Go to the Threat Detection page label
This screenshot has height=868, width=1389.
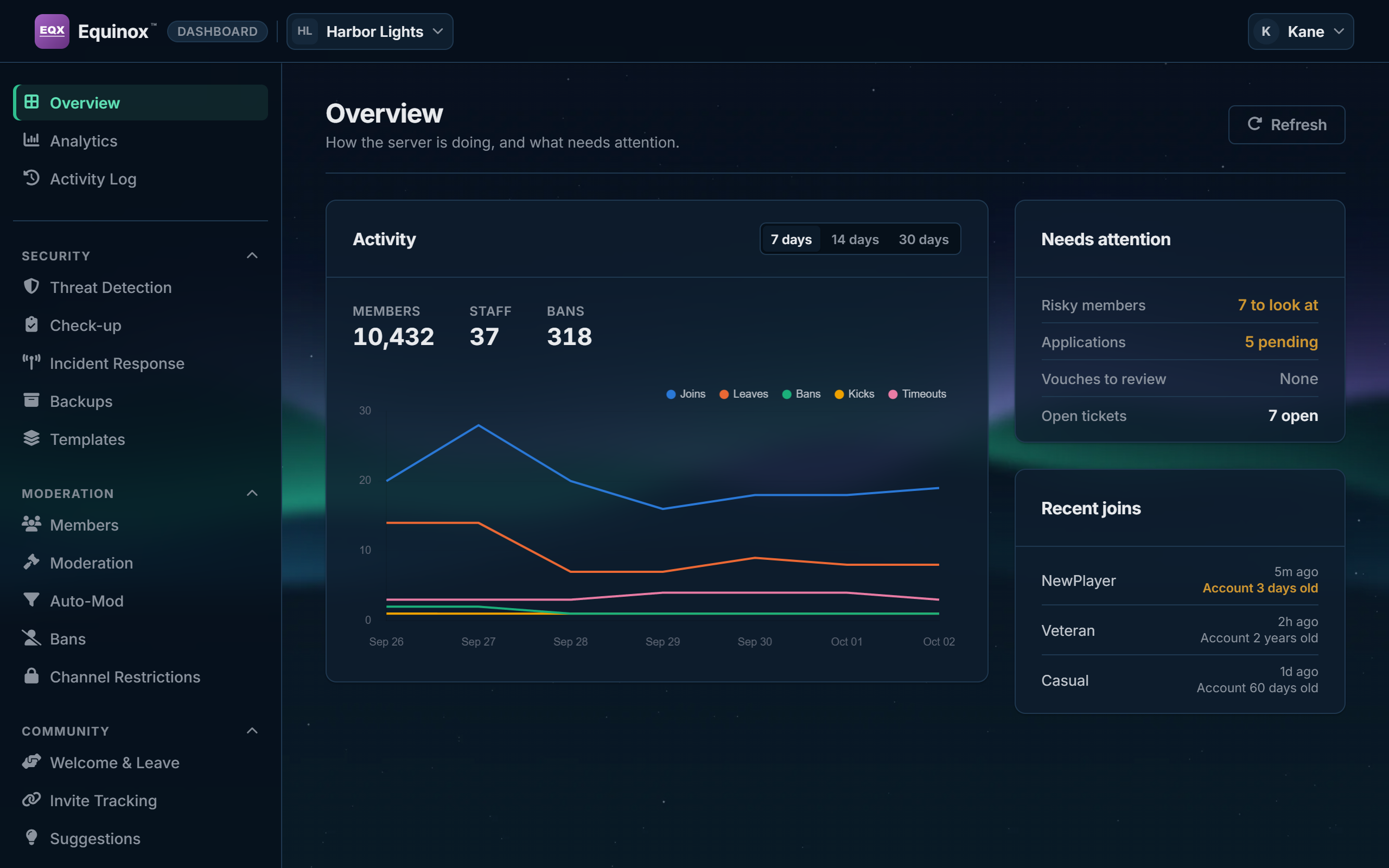111,288
